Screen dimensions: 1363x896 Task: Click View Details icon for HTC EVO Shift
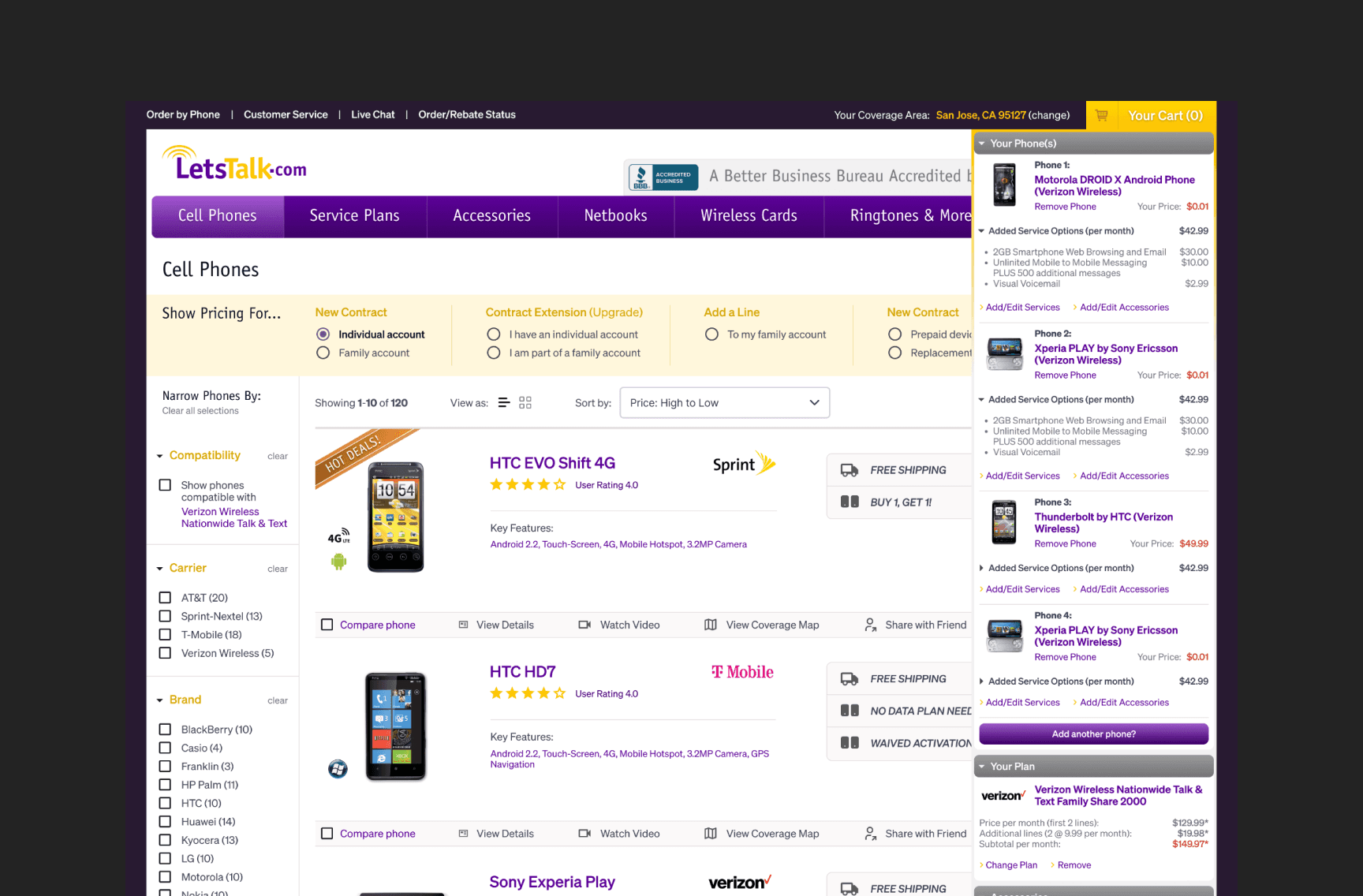464,625
